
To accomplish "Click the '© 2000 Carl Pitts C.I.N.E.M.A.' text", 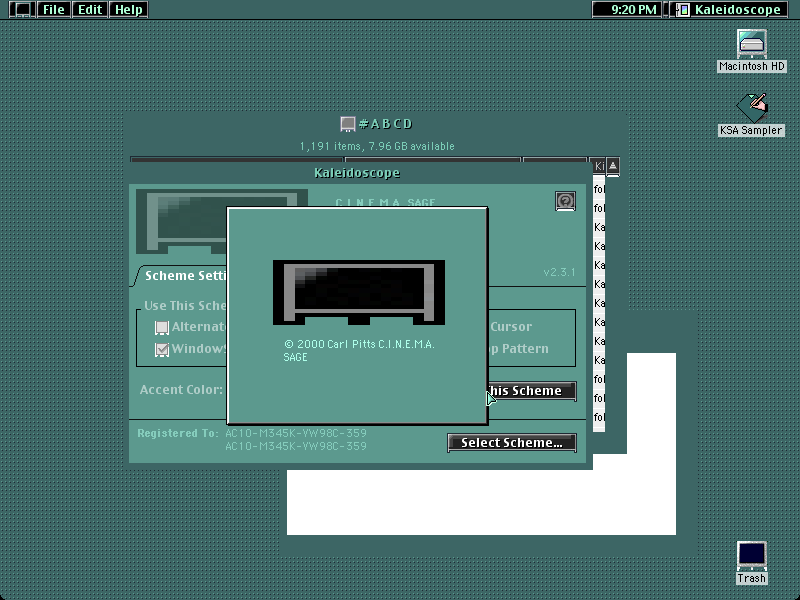I will pos(359,344).
